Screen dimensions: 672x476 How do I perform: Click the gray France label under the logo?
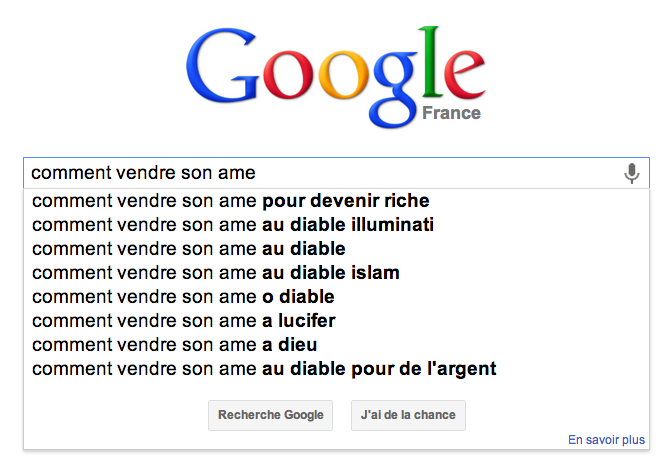(x=451, y=113)
